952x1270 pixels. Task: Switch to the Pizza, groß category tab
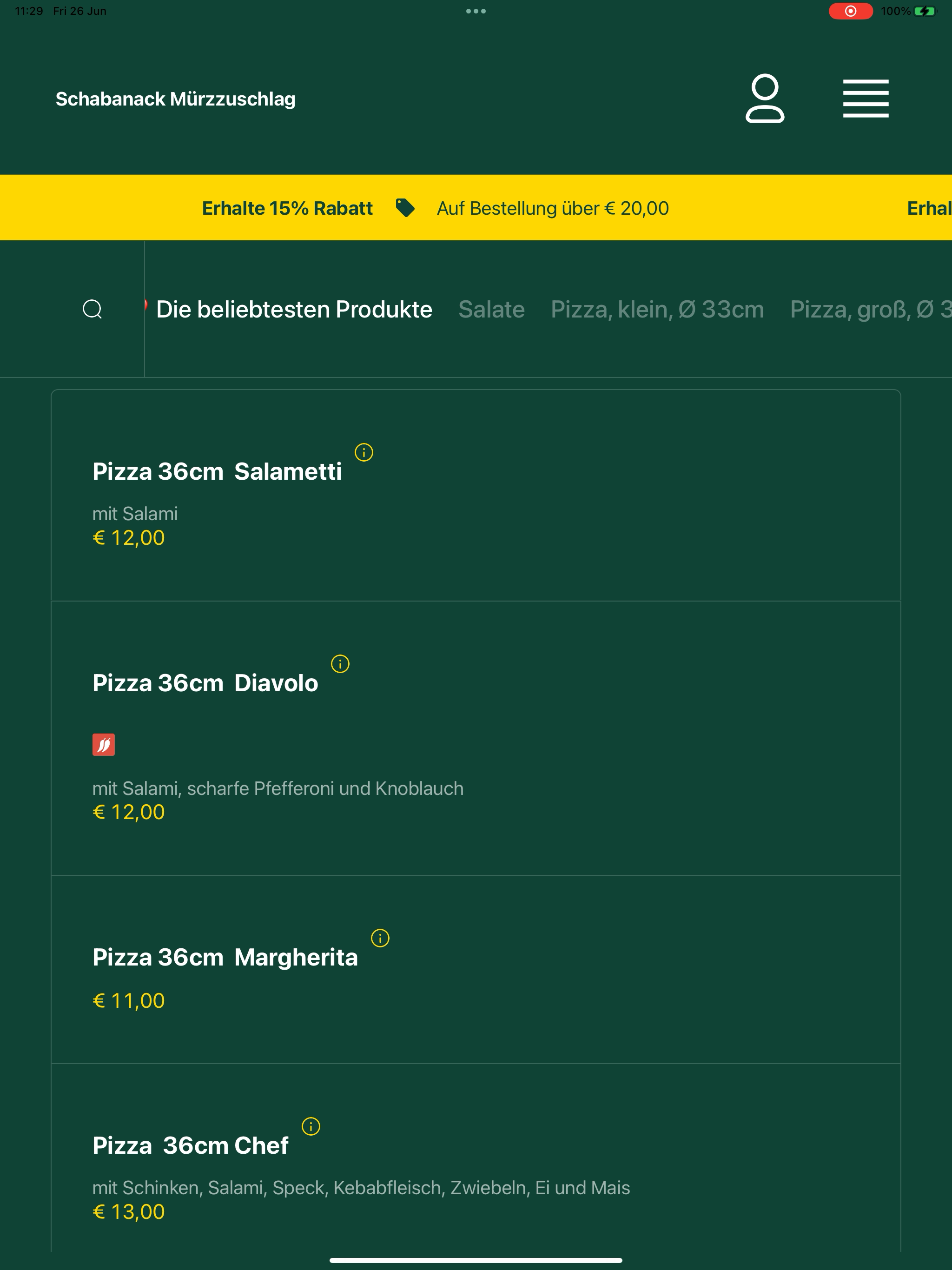871,310
